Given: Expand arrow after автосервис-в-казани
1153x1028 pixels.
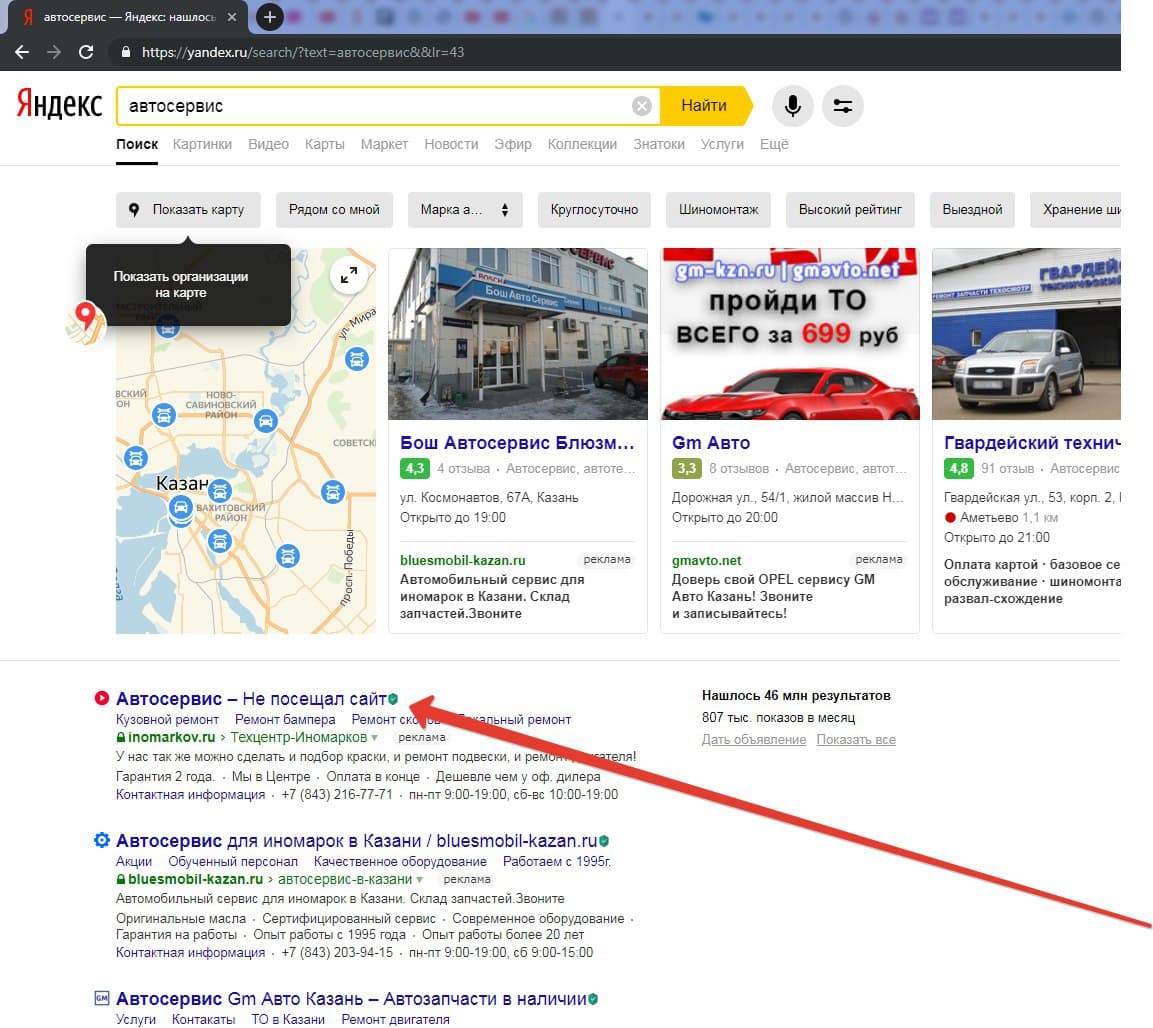Looking at the screenshot, I should 420,879.
